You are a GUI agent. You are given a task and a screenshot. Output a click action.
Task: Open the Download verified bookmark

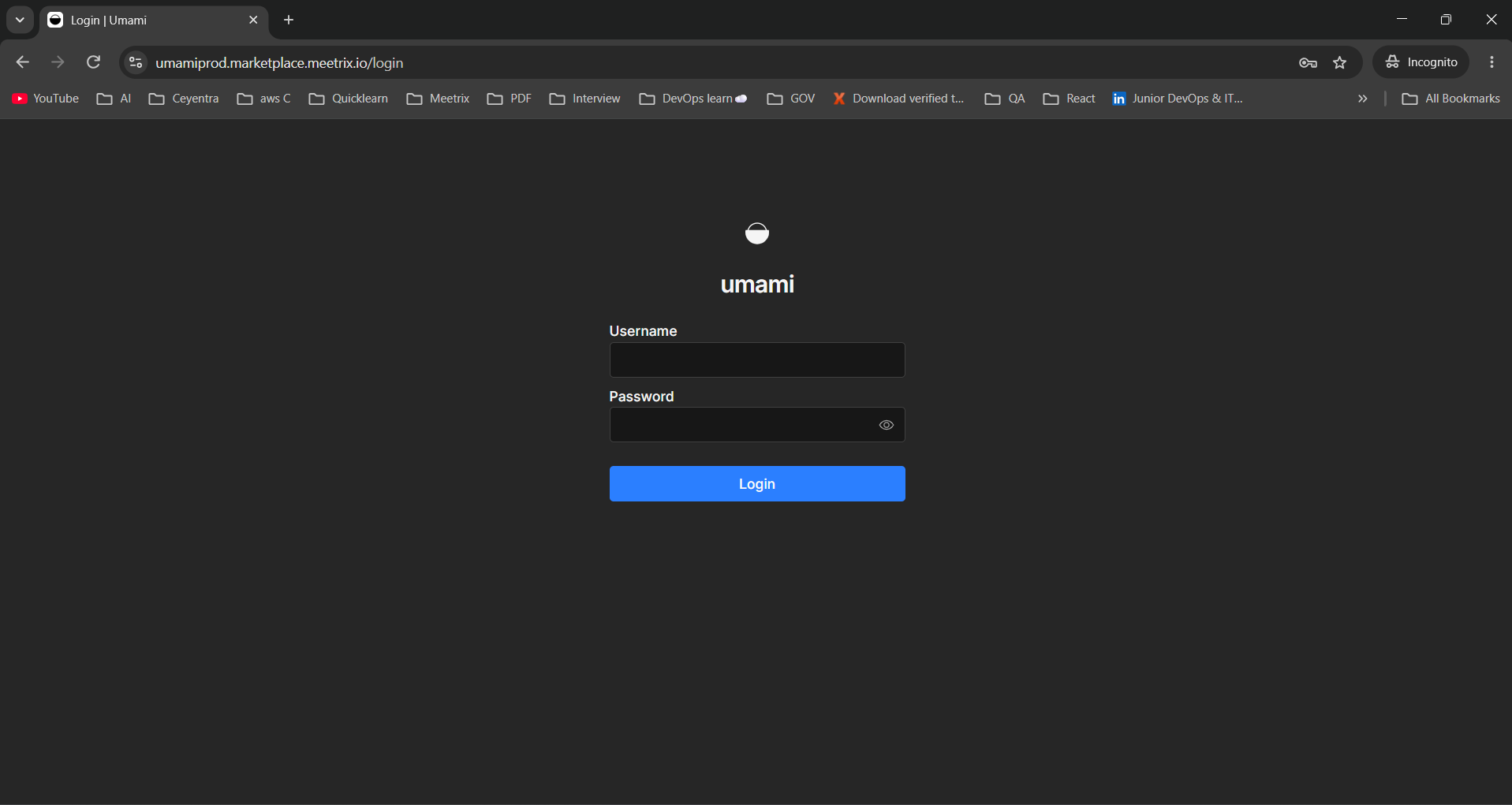[x=898, y=99]
